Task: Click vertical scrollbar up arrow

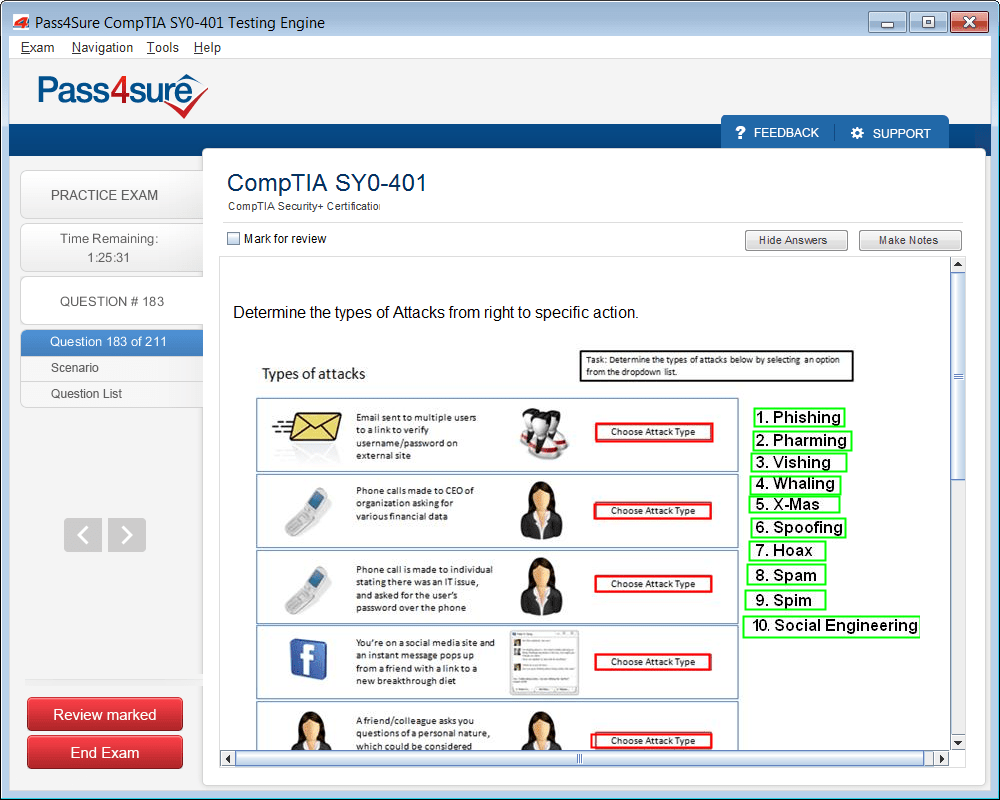Action: [x=957, y=263]
